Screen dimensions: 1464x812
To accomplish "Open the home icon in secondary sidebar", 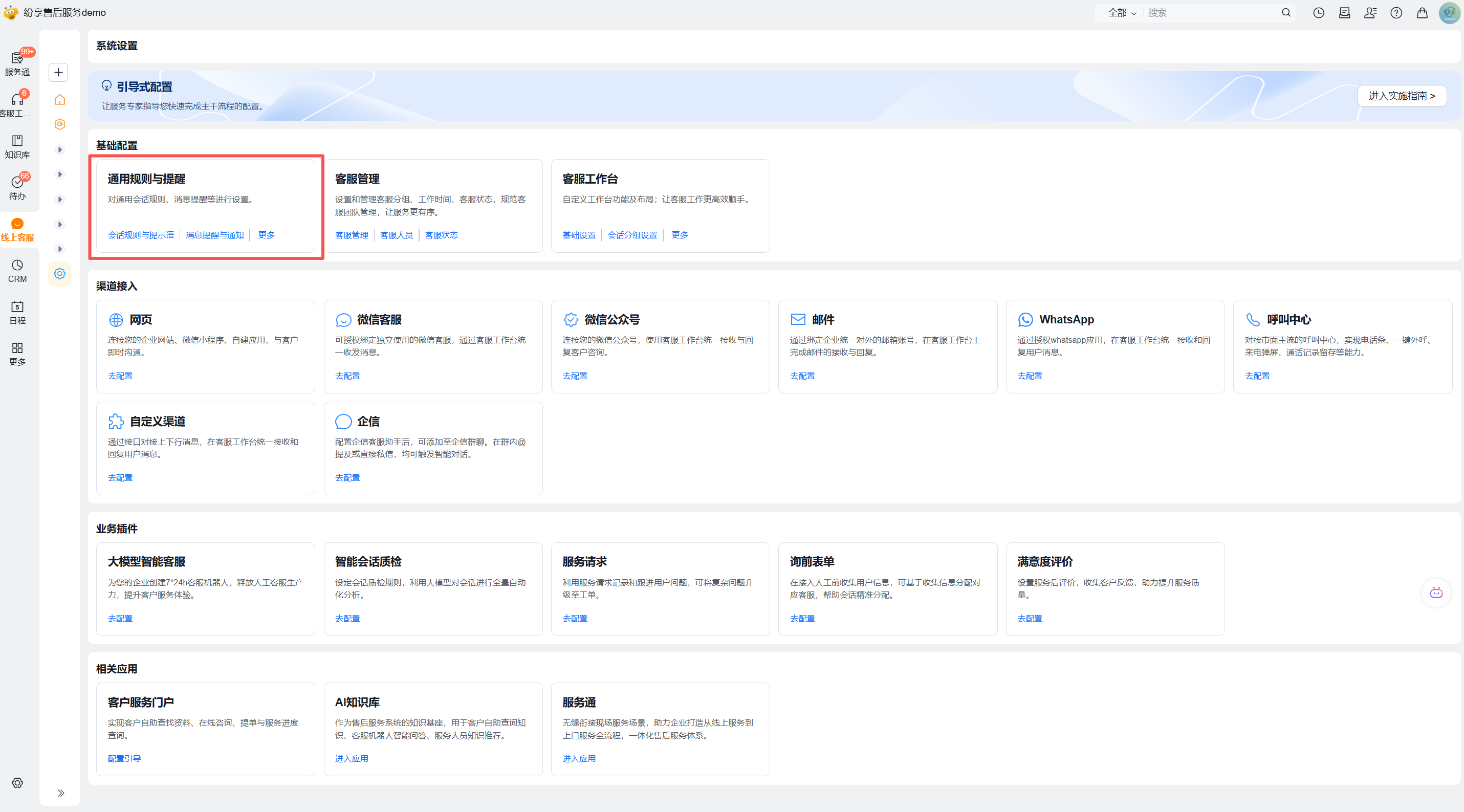I will pos(60,99).
